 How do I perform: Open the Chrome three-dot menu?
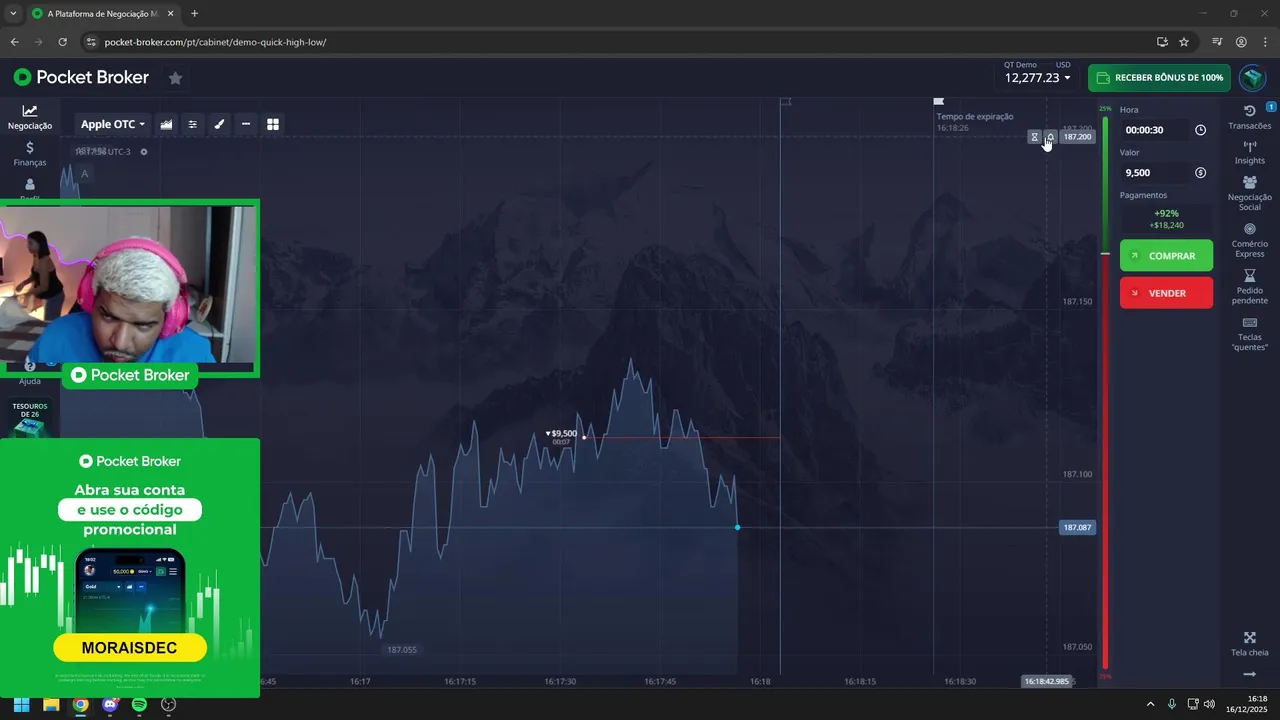pos(1263,42)
